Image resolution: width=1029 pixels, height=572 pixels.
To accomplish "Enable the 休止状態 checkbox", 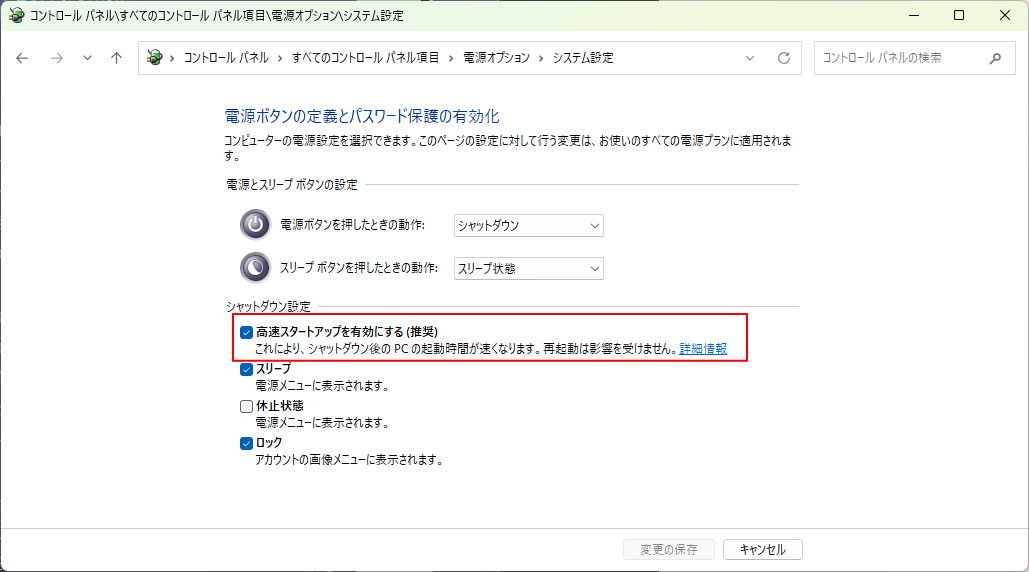I will [246, 406].
